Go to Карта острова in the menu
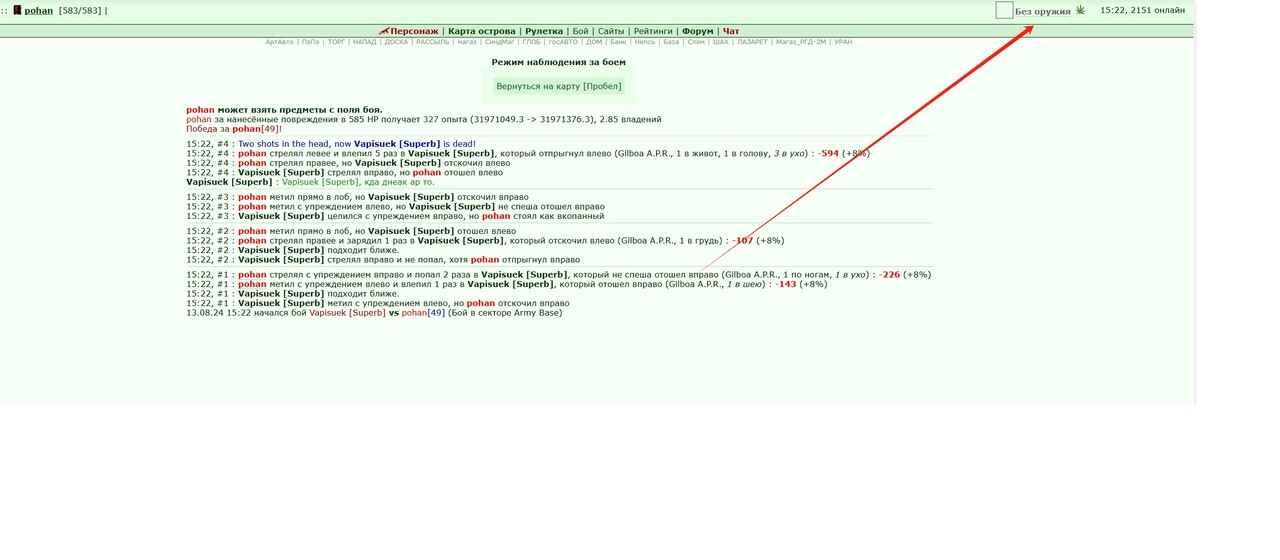 pyautogui.click(x=482, y=31)
